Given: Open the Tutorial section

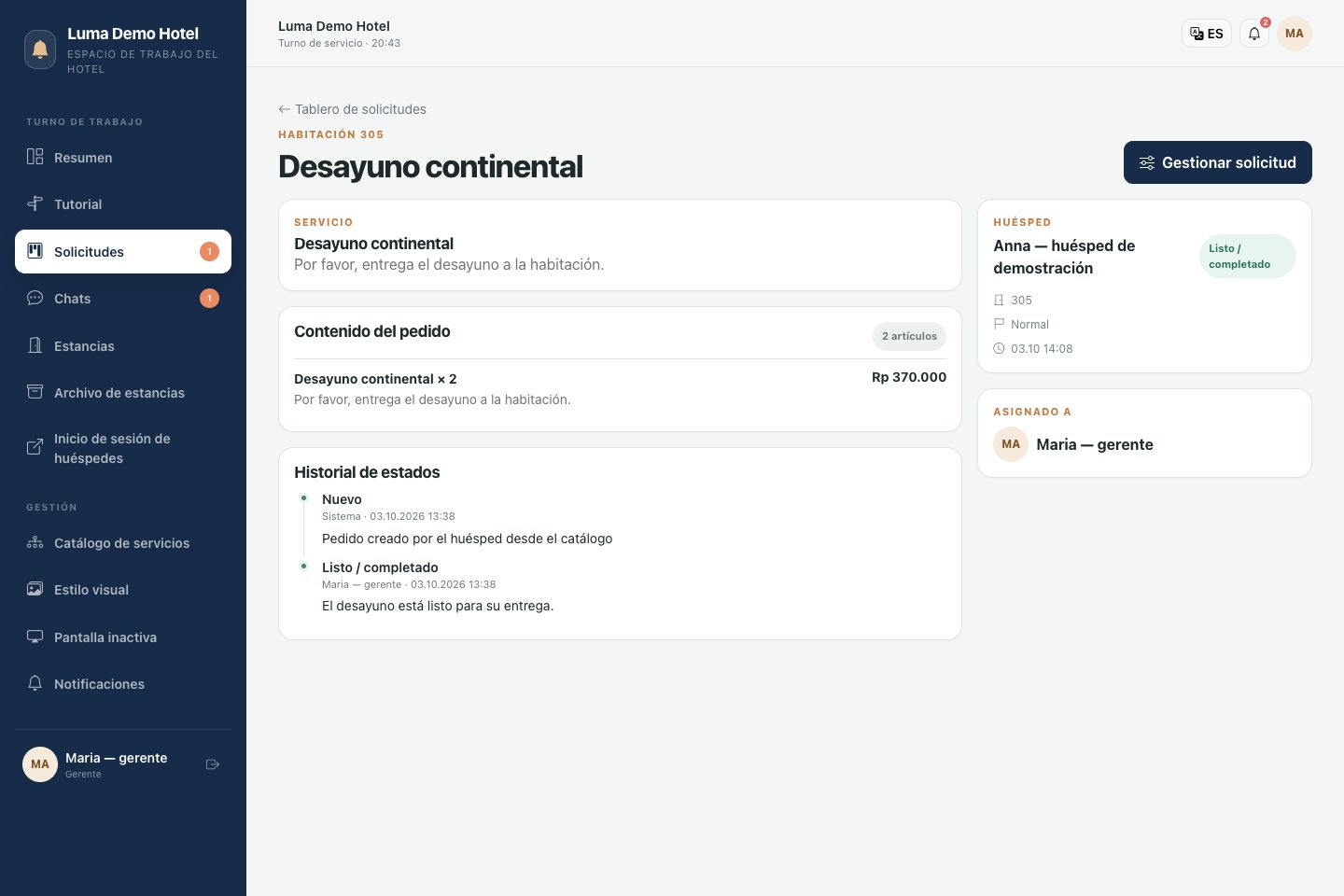Looking at the screenshot, I should (123, 204).
